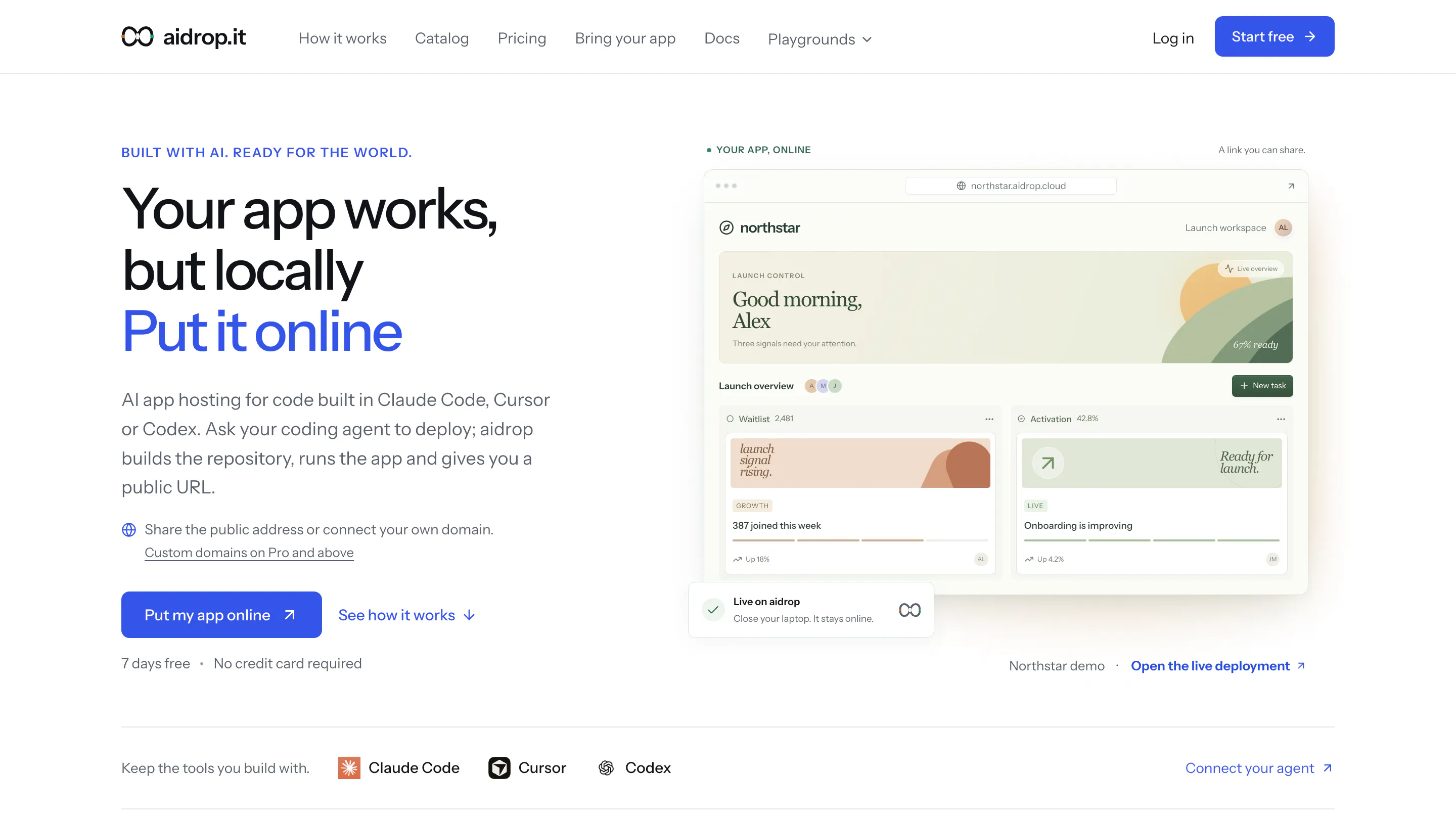Click the Up 18% trend icon

click(737, 559)
